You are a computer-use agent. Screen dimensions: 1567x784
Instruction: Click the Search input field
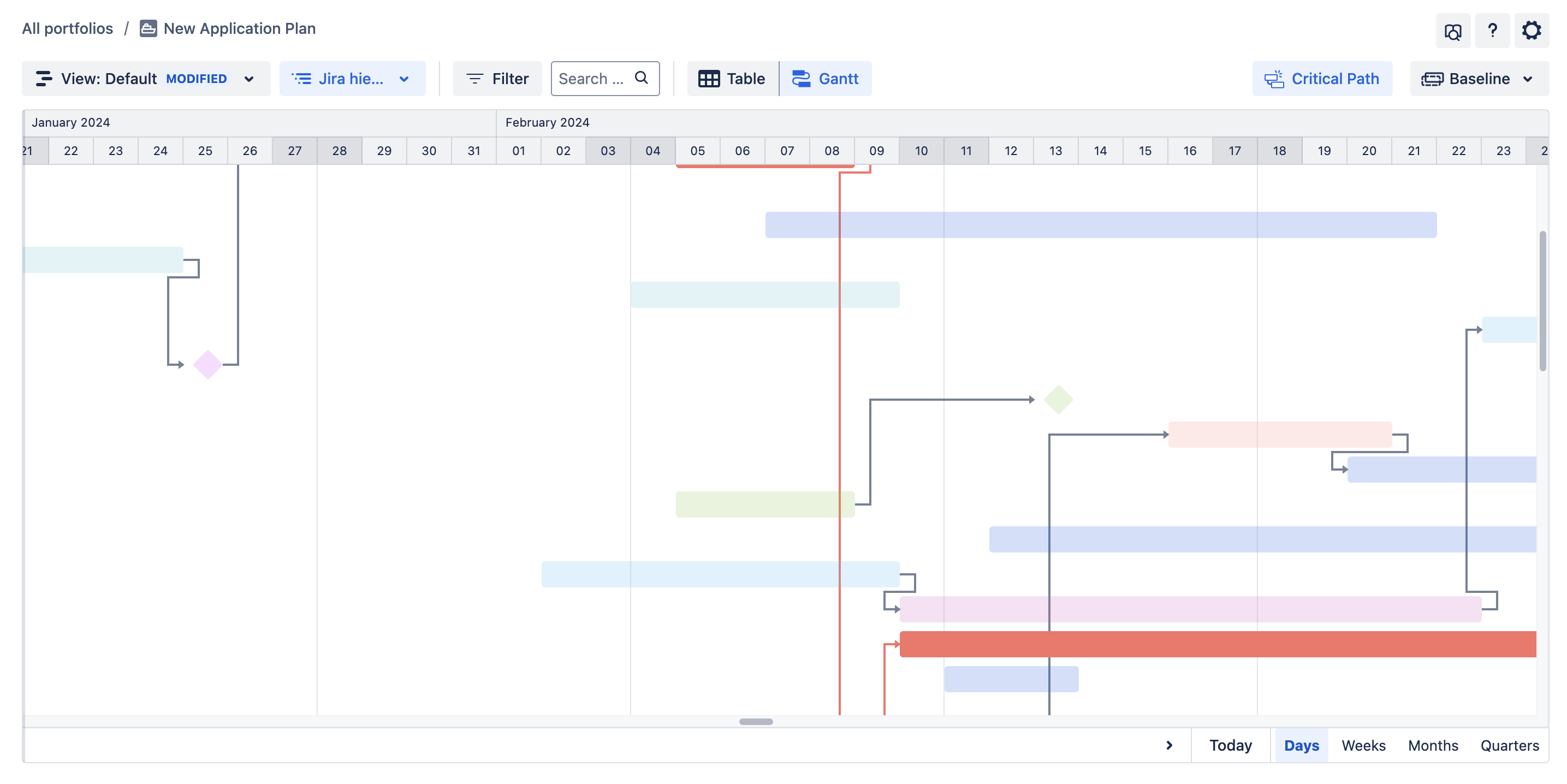pos(591,79)
